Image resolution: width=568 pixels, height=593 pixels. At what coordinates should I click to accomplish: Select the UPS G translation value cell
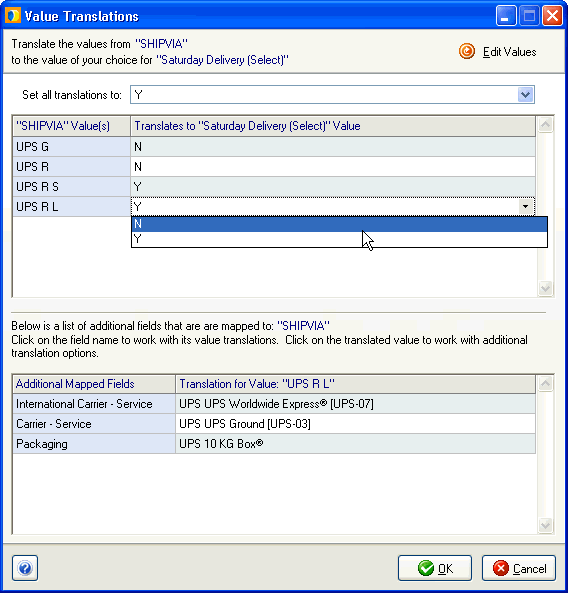click(333, 147)
